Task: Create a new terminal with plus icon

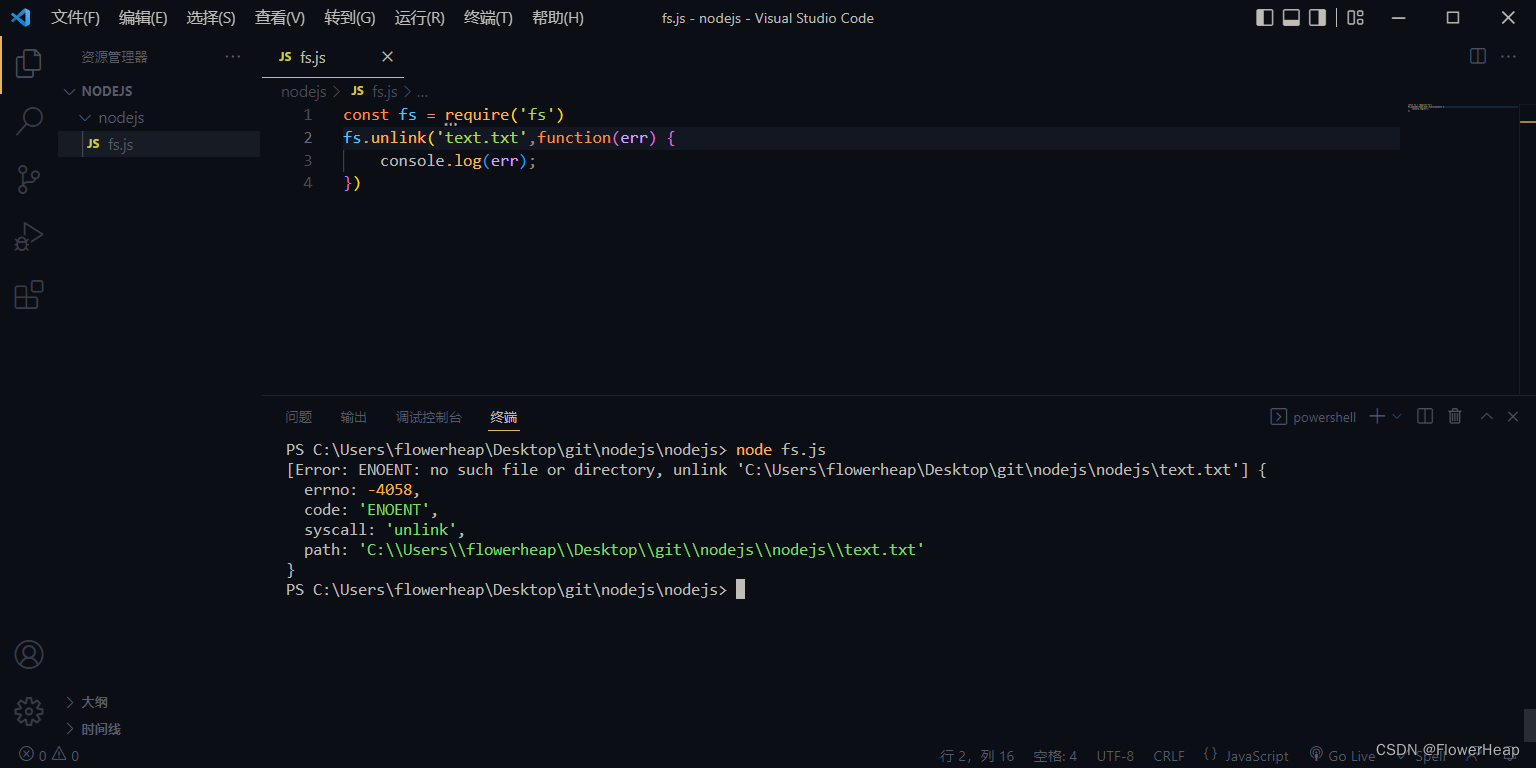Action: pos(1377,416)
